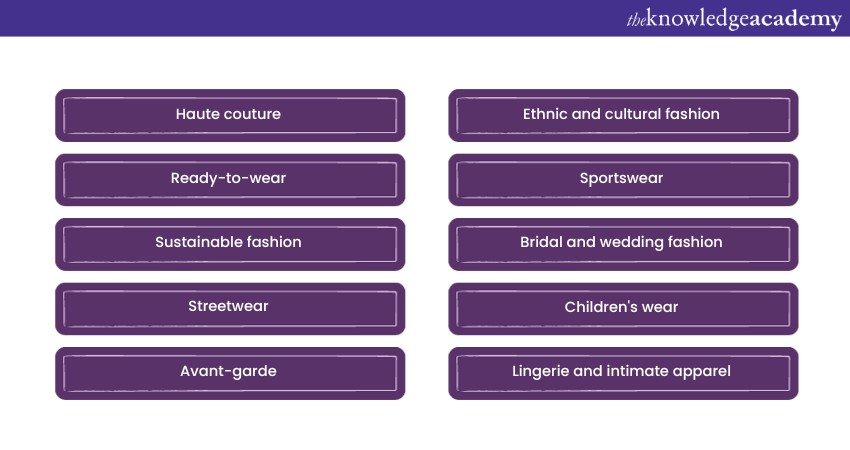Select the Children's wear box

[622, 307]
